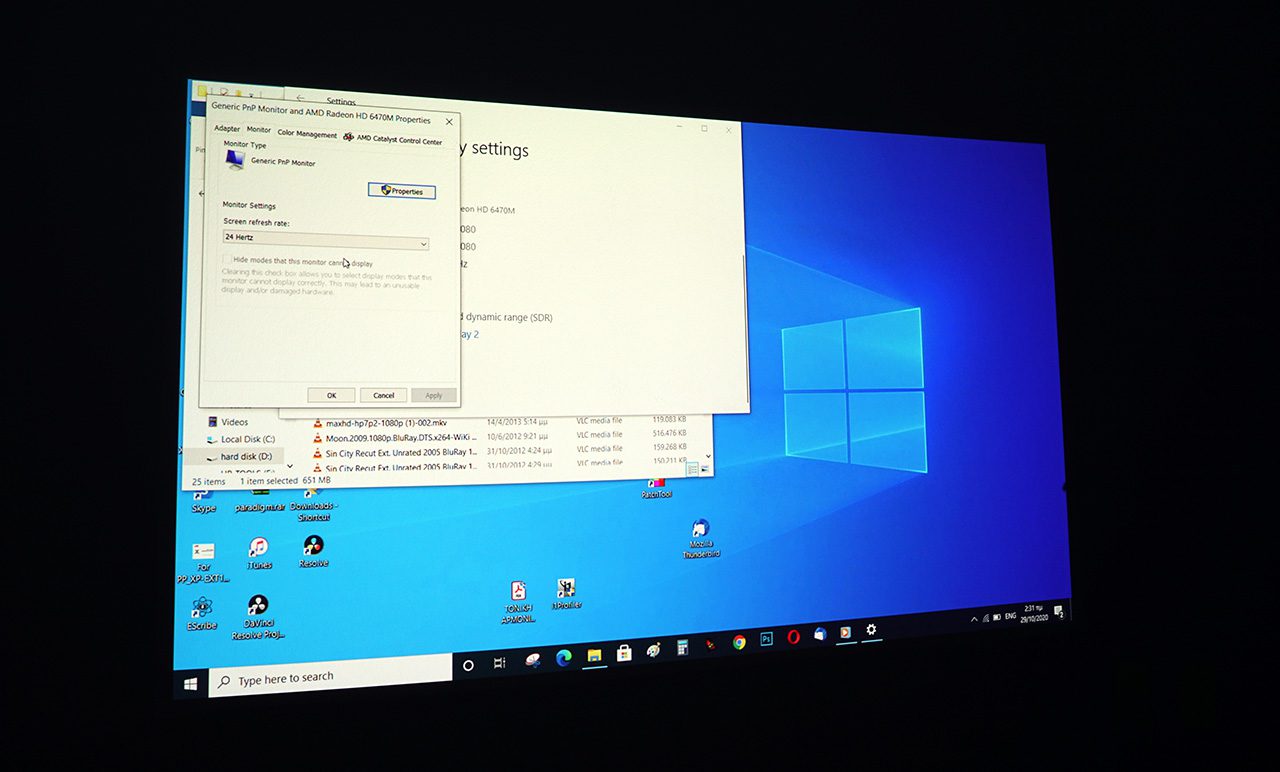Open the AMD Catalyst Control Center tab

coord(393,140)
